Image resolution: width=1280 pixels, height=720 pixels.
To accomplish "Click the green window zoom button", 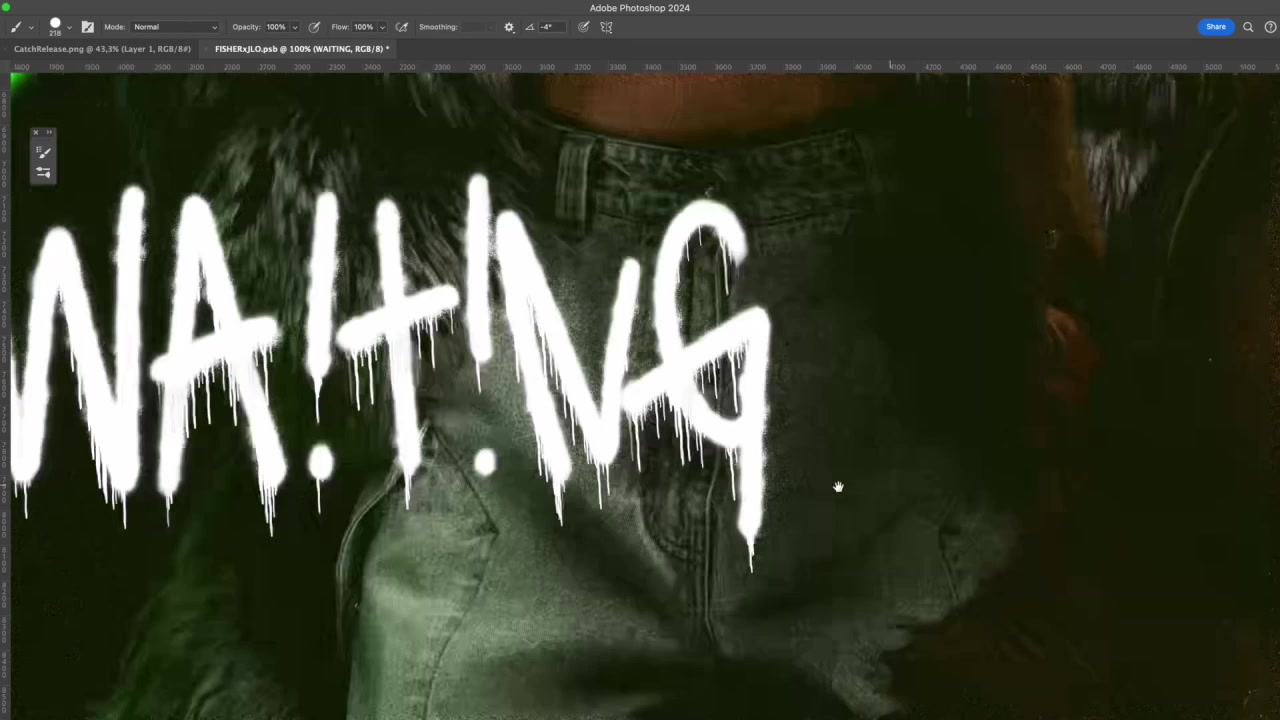I will coord(5,7).
